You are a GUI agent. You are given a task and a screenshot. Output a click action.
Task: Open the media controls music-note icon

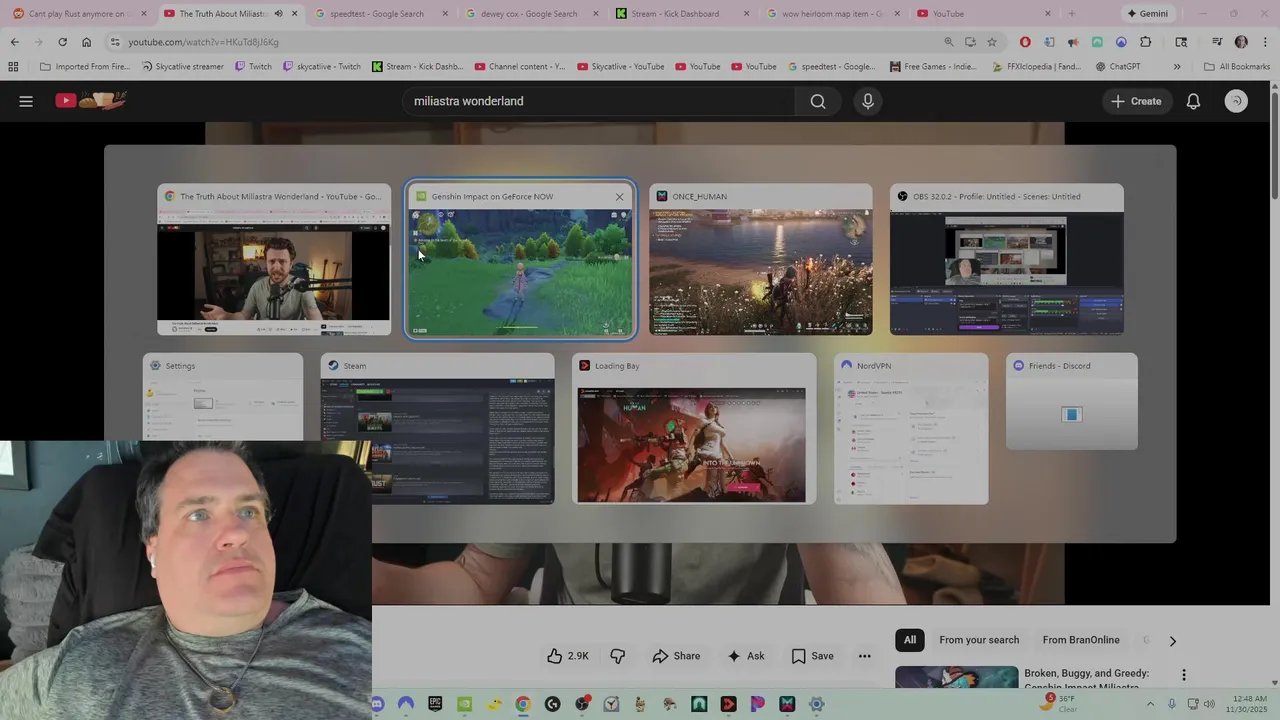click(1217, 42)
